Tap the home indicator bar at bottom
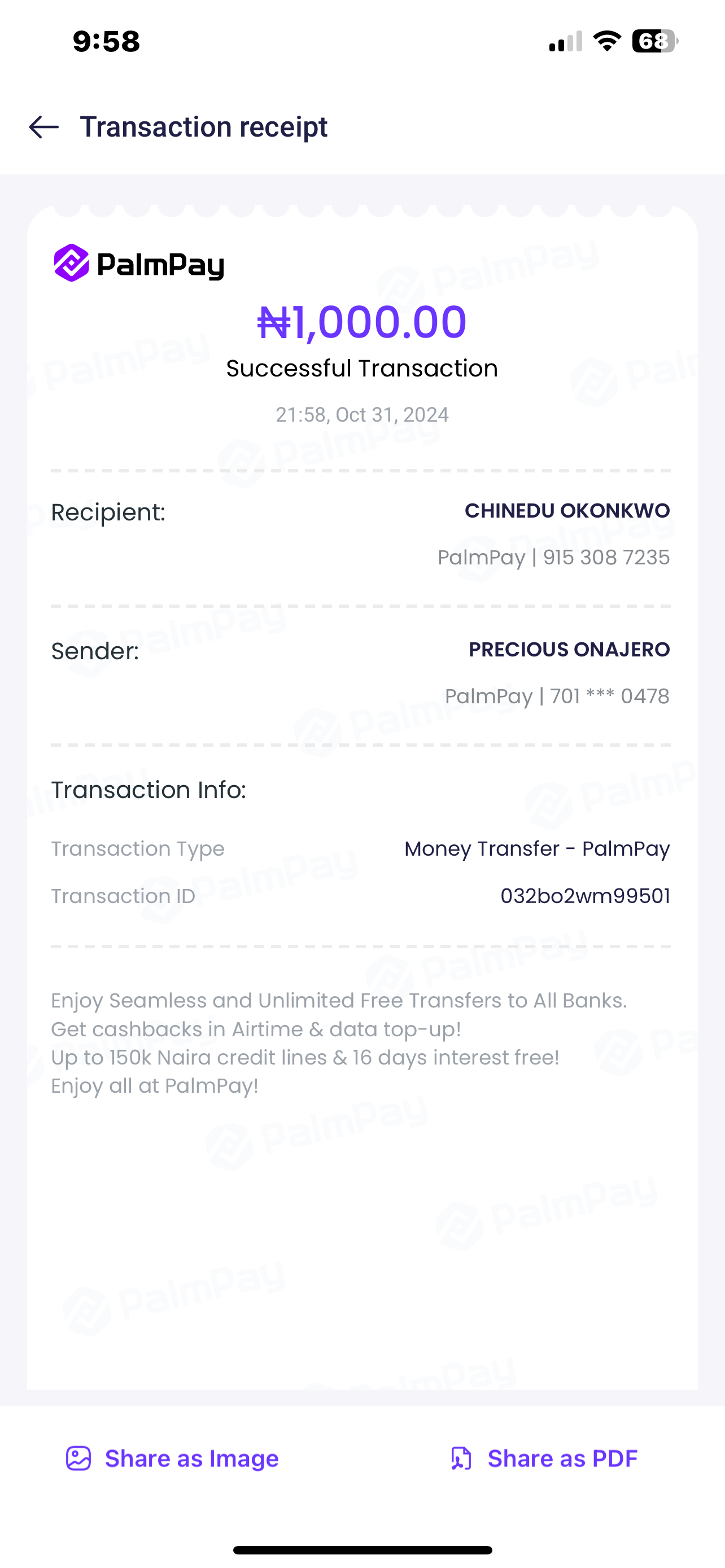Viewport: 725px width, 1568px height. coord(362,1550)
